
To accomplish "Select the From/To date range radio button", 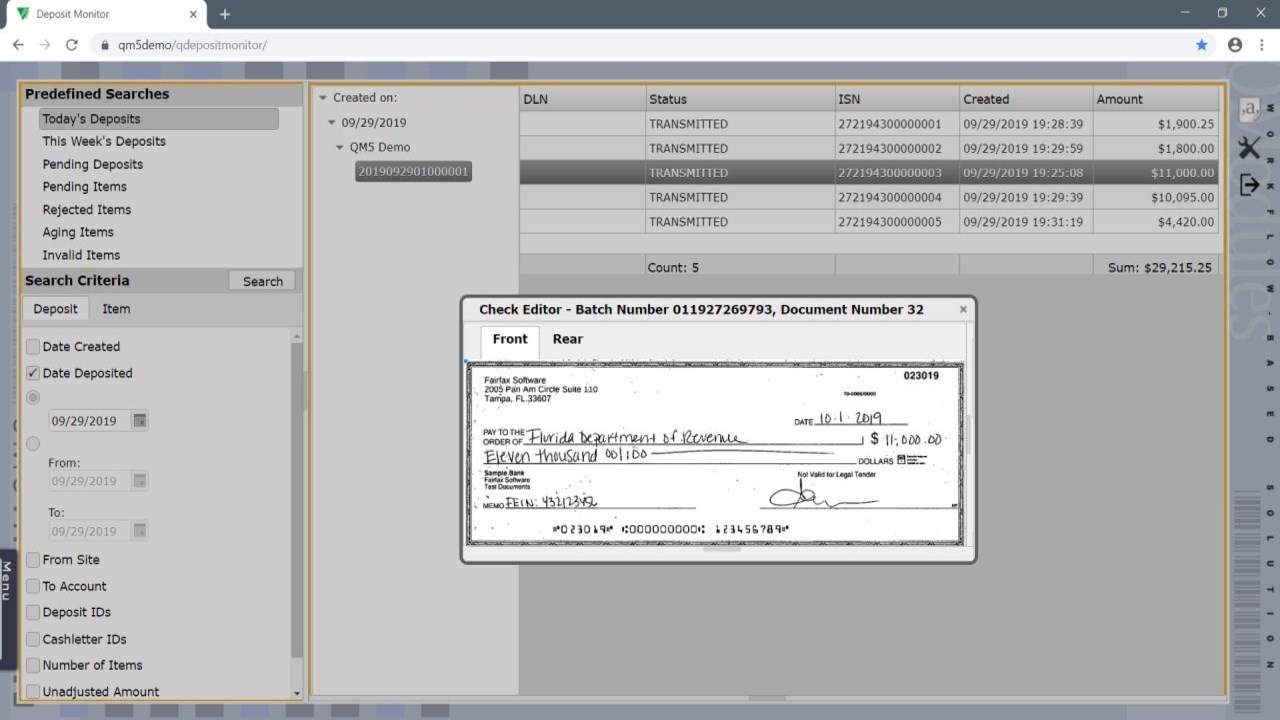I will 33,443.
